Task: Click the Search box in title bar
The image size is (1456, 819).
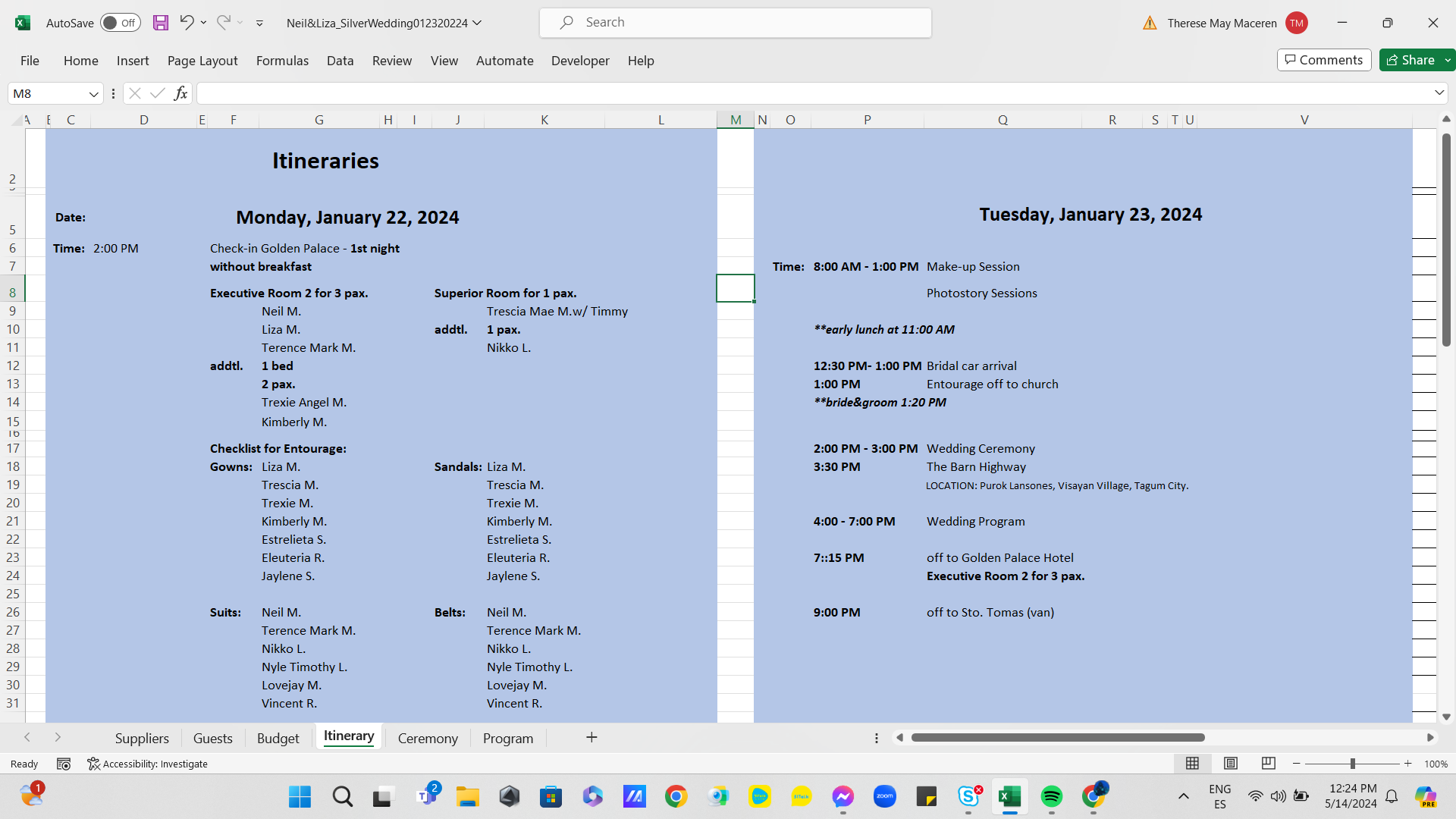Action: (x=736, y=23)
